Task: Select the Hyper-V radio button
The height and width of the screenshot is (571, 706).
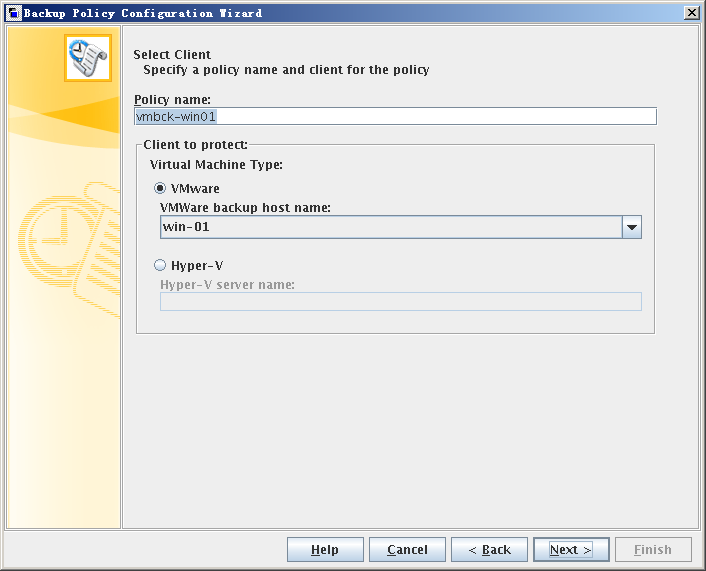Action: click(160, 265)
